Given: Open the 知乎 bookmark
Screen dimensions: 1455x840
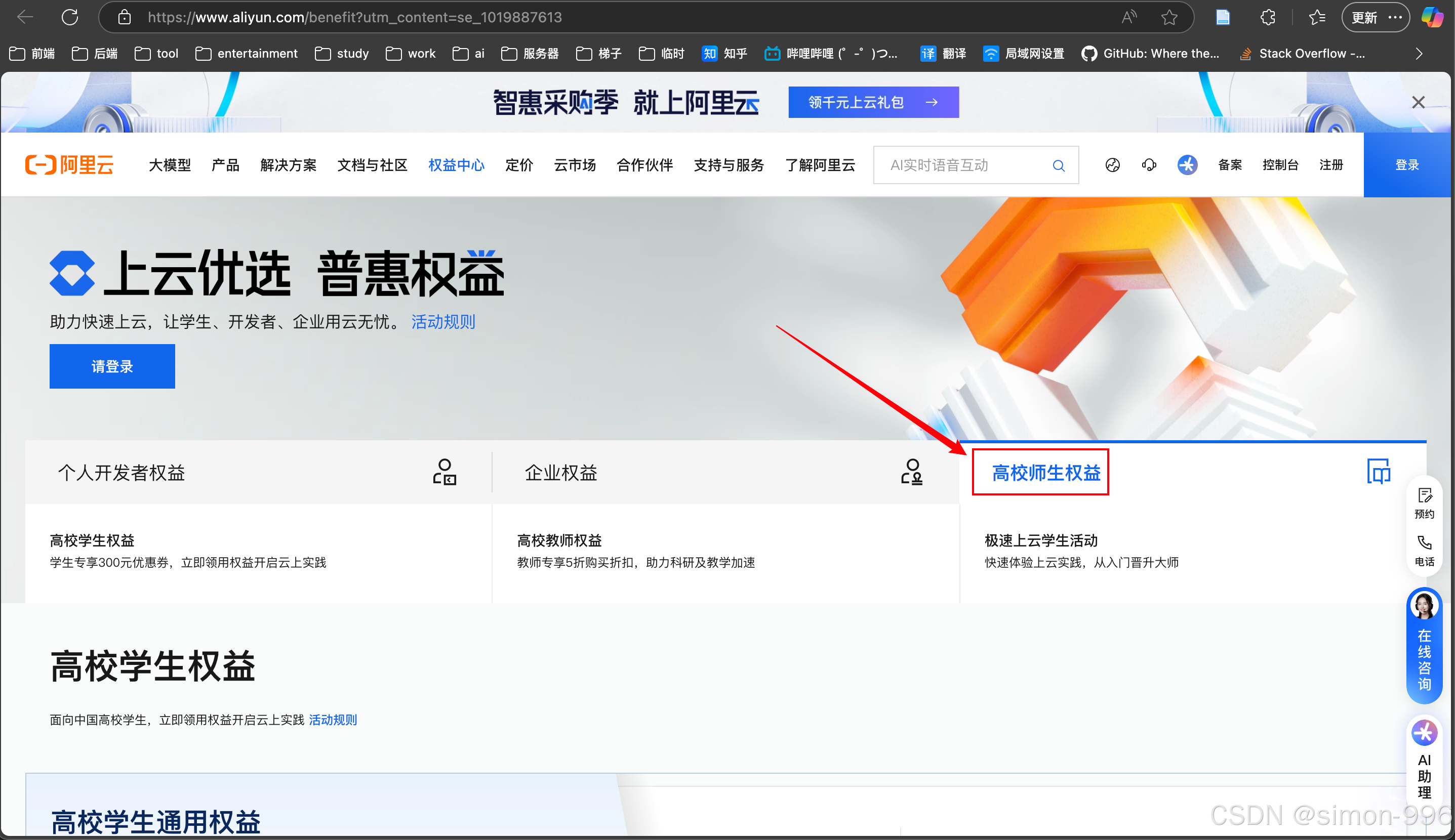Looking at the screenshot, I should 724,54.
